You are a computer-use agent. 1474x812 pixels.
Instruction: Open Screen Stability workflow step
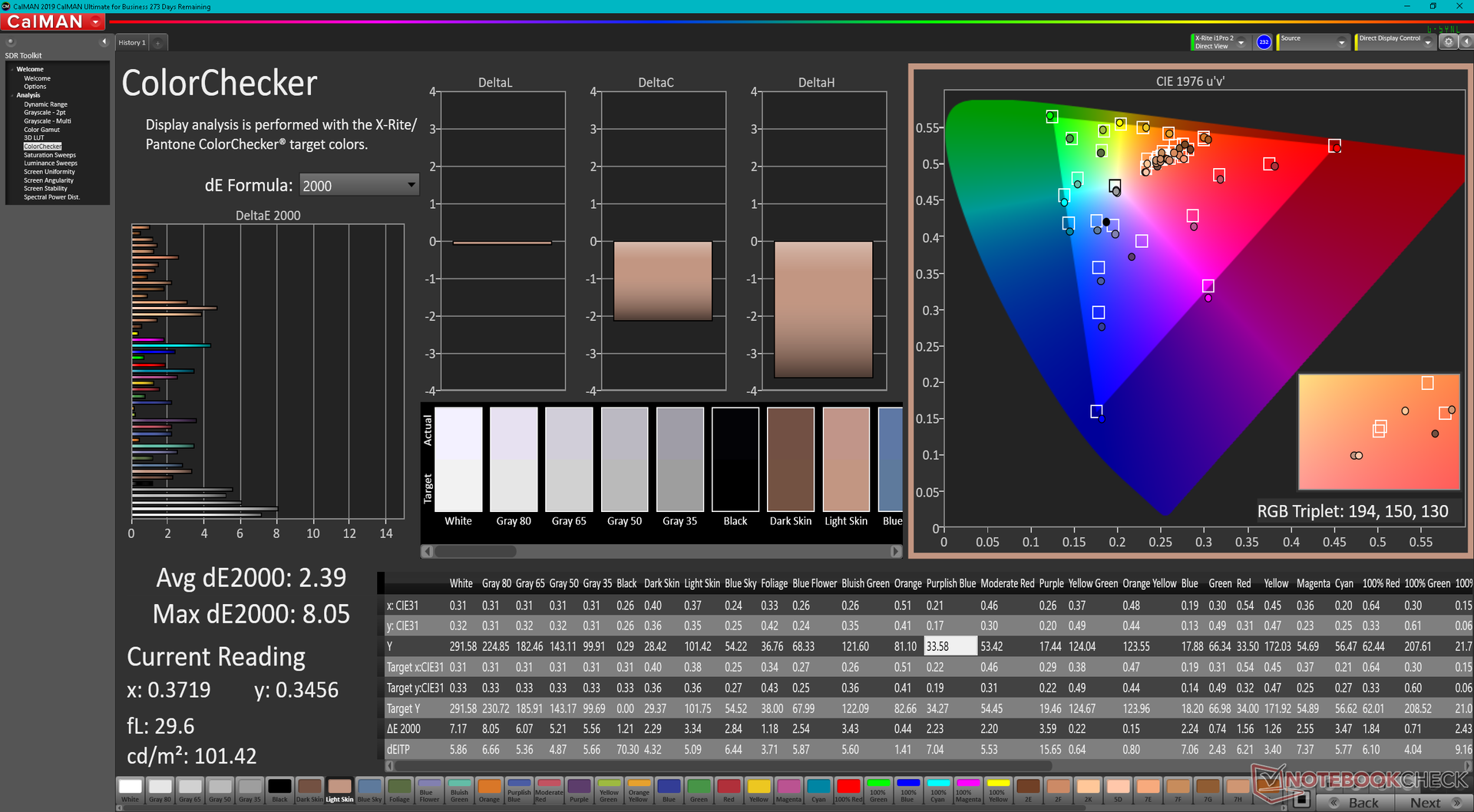(x=45, y=189)
